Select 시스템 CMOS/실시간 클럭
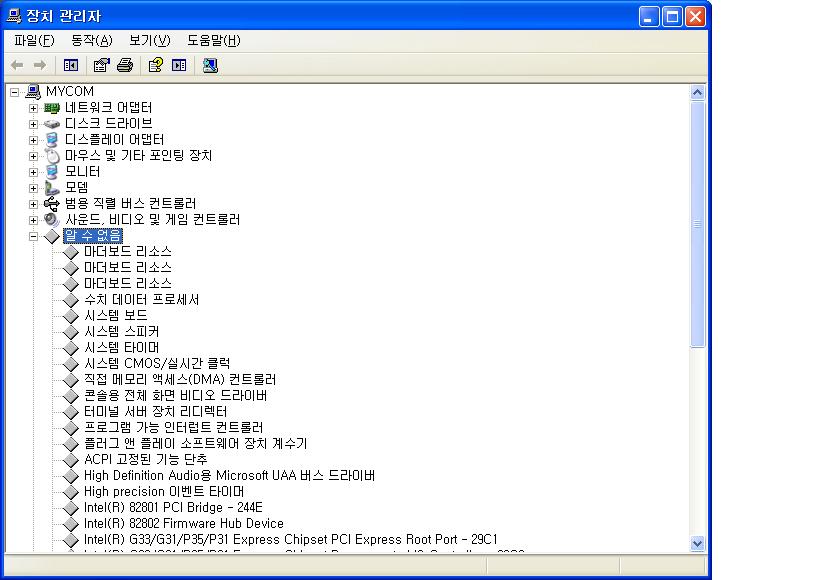The image size is (840, 580). (157, 364)
